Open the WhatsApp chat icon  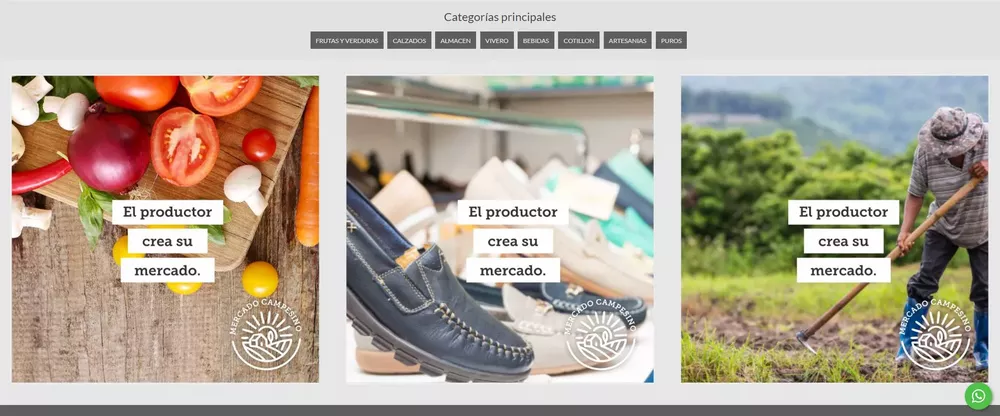pyautogui.click(x=978, y=396)
